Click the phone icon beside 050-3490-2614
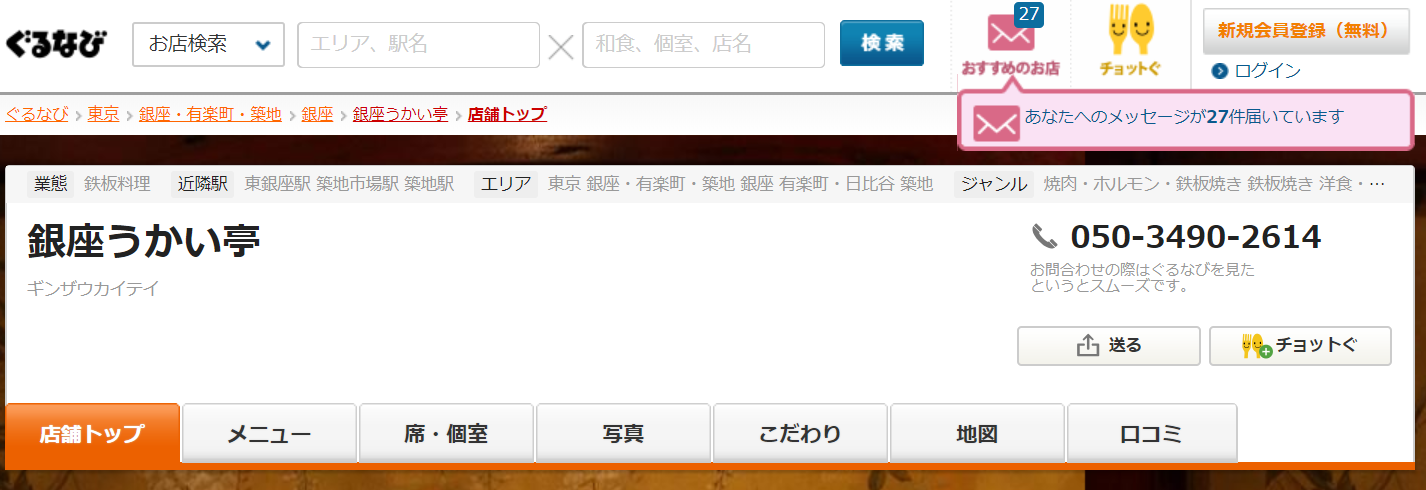1426x490 pixels. (1044, 236)
